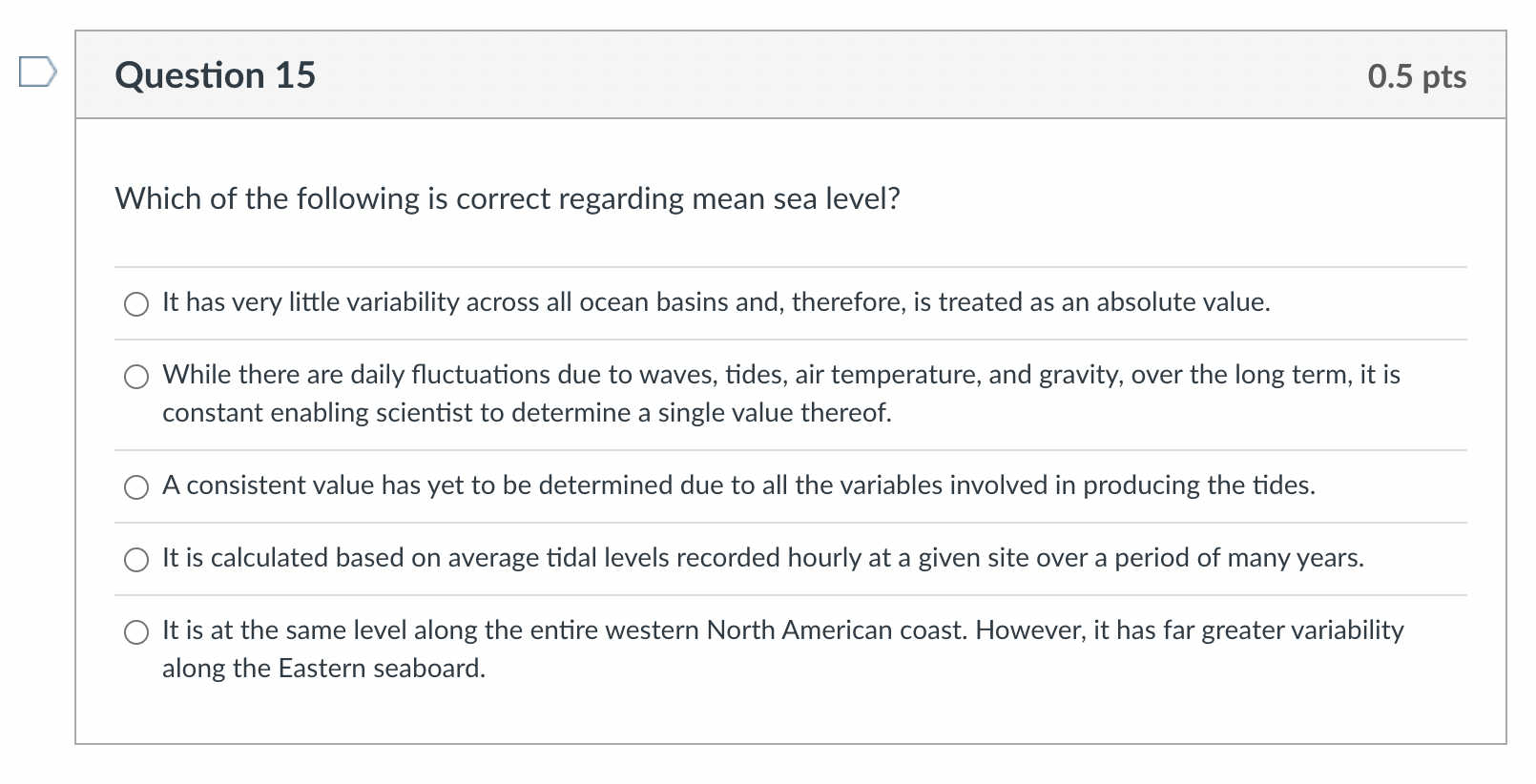
Task: Select radio for 'daily fluctuations' answer option
Action: pyautogui.click(x=137, y=378)
